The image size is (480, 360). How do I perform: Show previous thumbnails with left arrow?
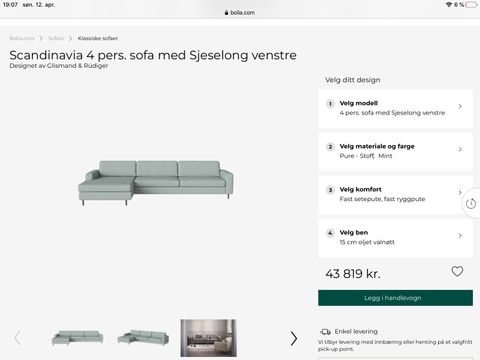tap(18, 338)
